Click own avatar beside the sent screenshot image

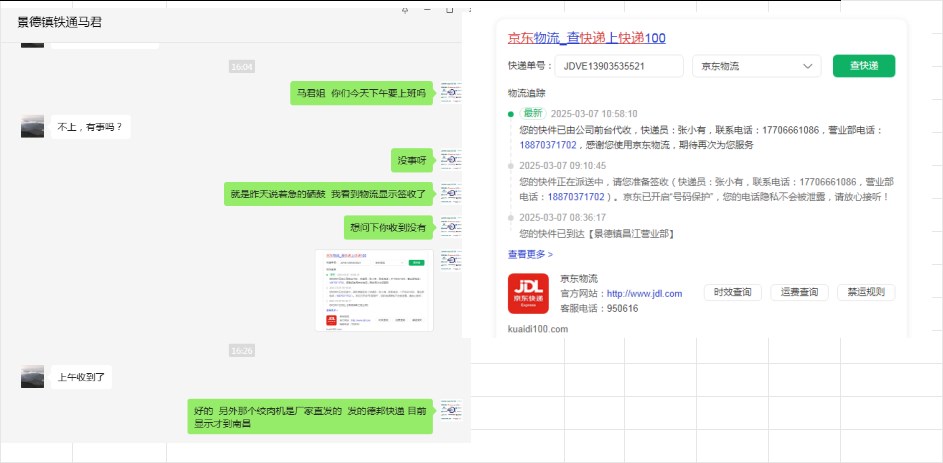pos(451,261)
